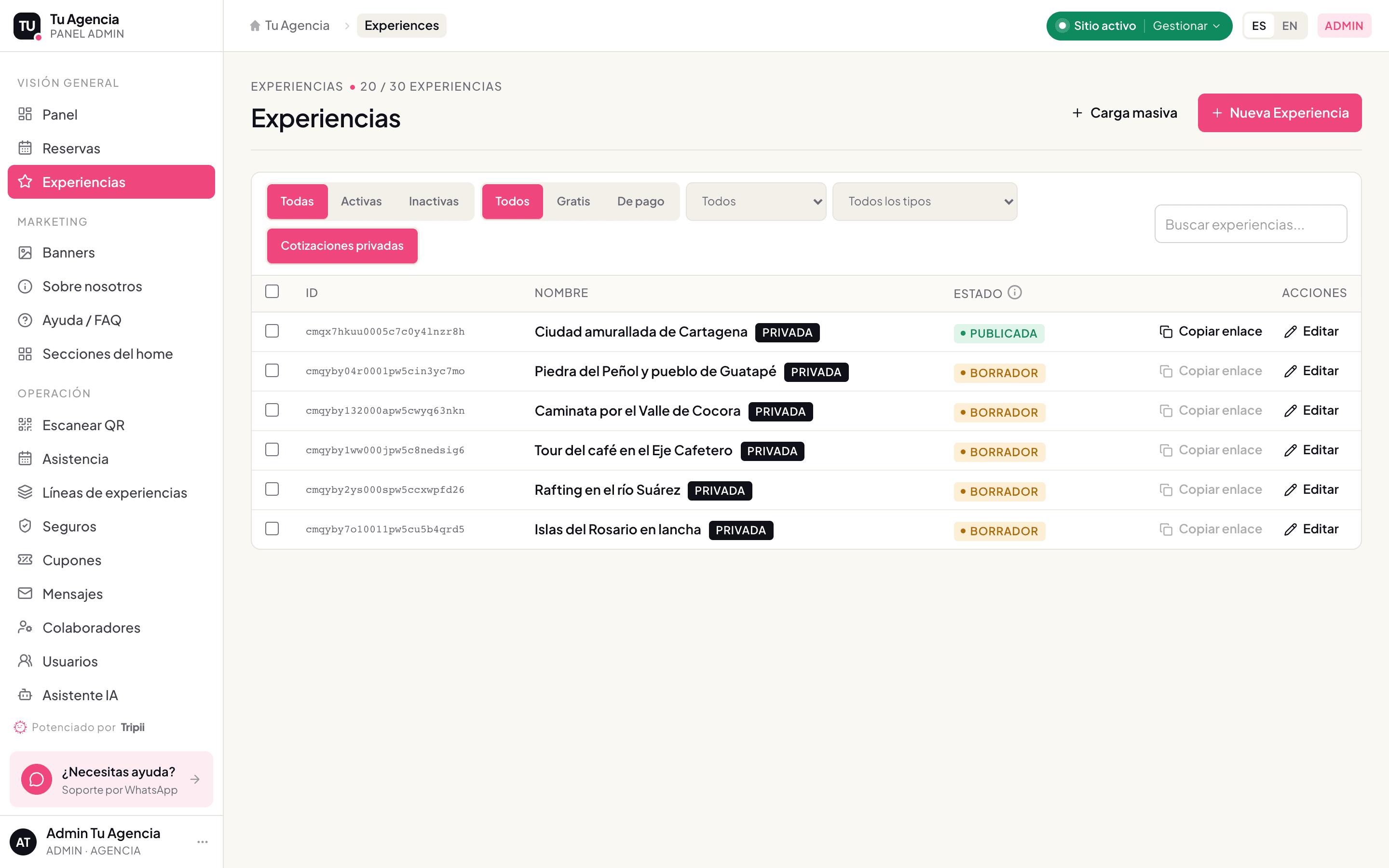Open the Todos los tipos dropdown
The height and width of the screenshot is (868, 1389).
click(x=925, y=202)
